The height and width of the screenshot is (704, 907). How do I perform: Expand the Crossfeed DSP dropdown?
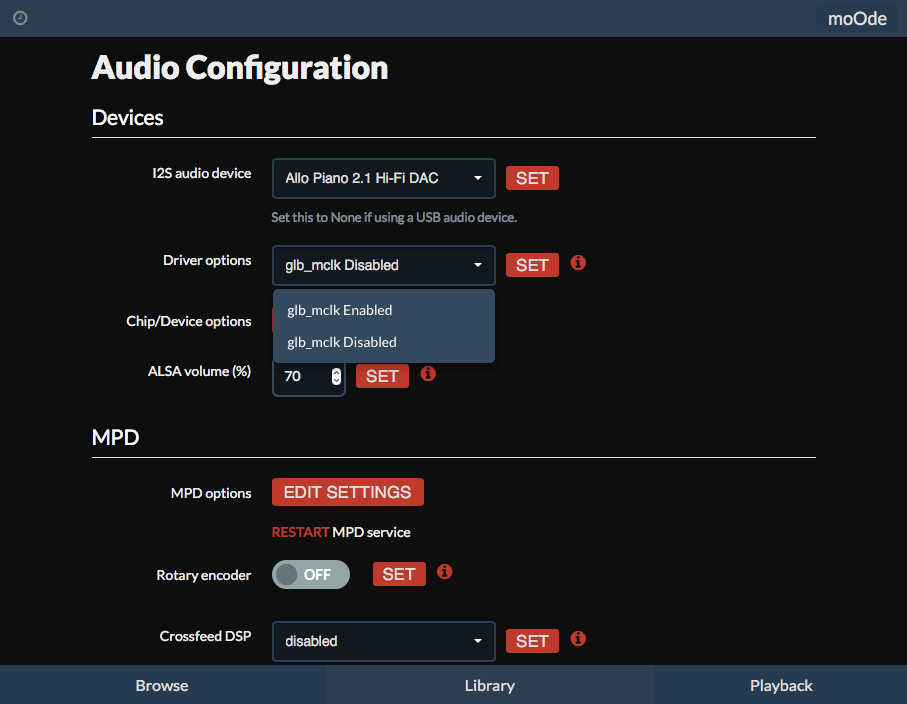pyautogui.click(x=384, y=641)
